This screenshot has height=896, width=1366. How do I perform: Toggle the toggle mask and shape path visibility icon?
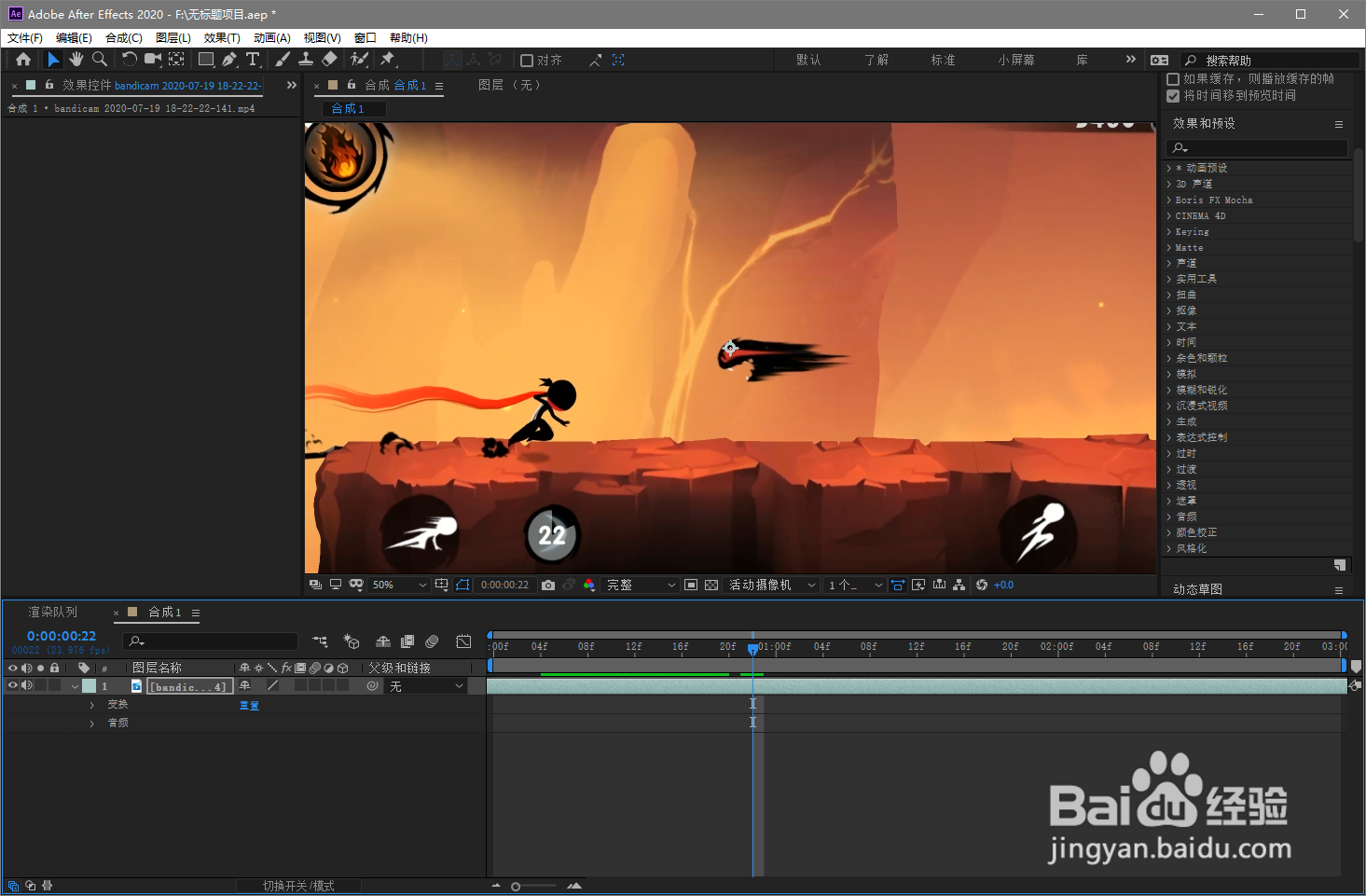462,585
